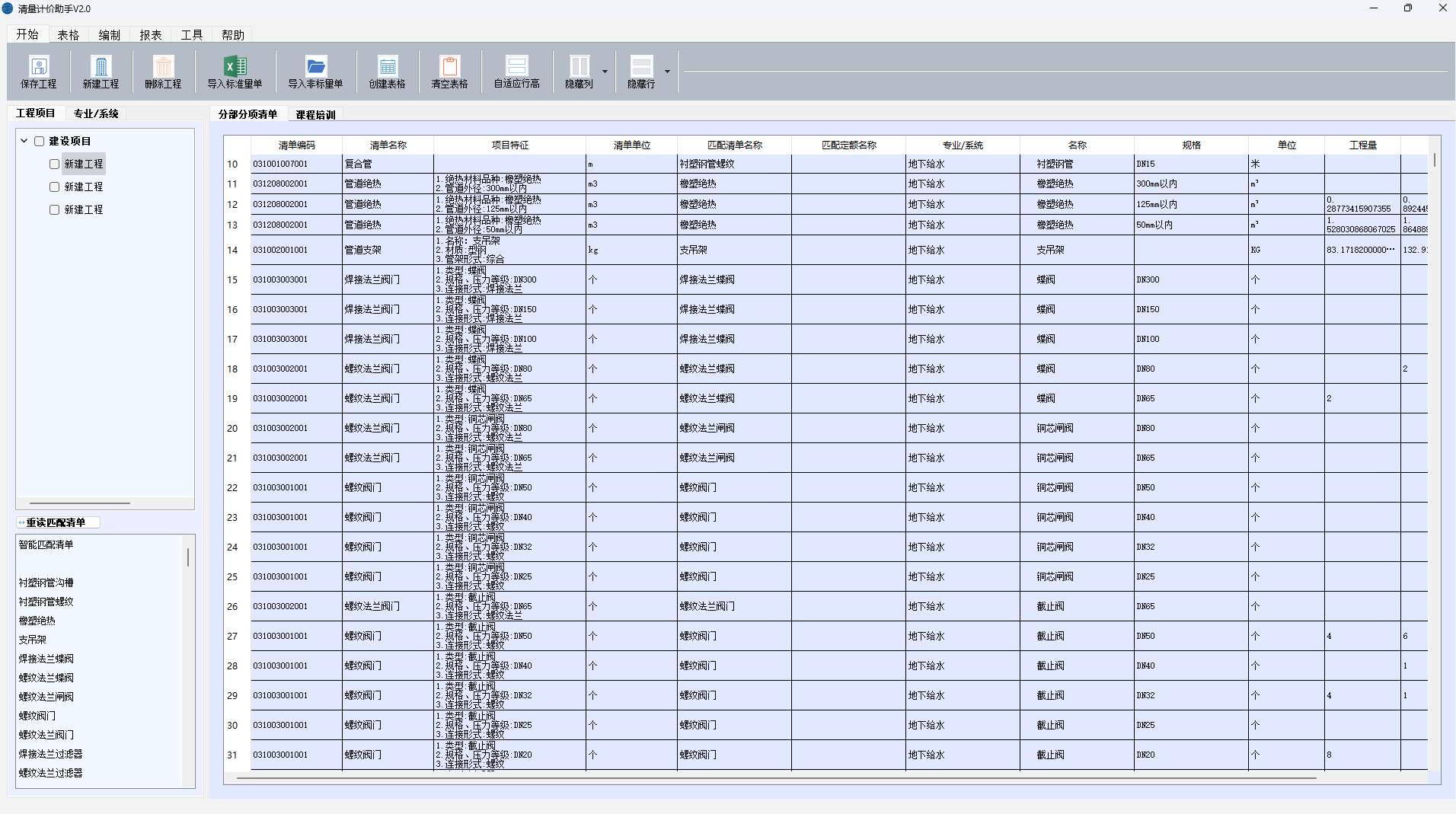1456x814 pixels.
Task: Click the 删除工程 icon
Action: [162, 71]
